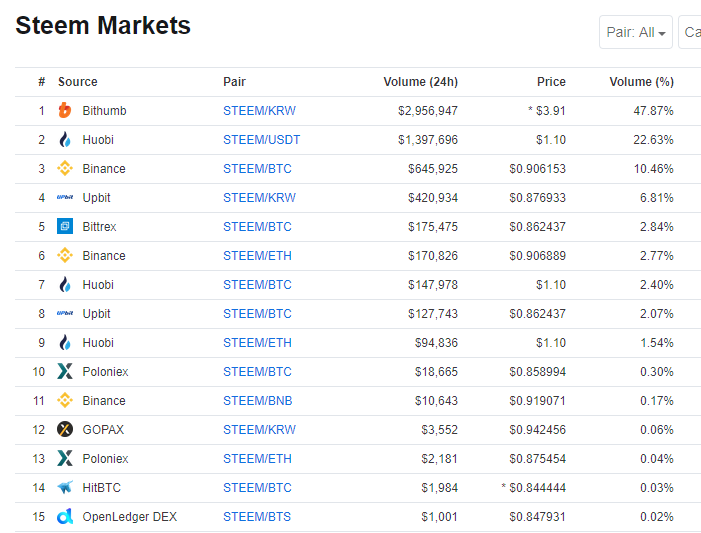The image size is (701, 533).
Task: Open Binance STEEM/ETH link in row 6
Action: [x=257, y=256]
